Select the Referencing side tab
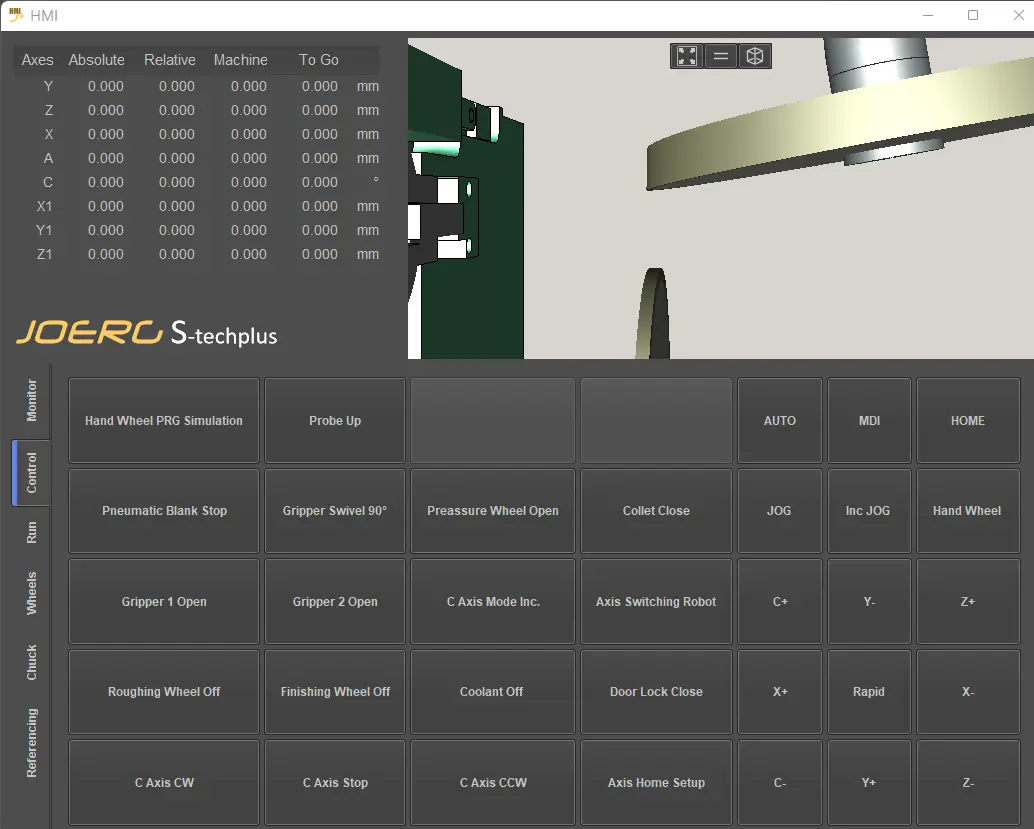Viewport: 1034px width, 829px height. point(31,743)
